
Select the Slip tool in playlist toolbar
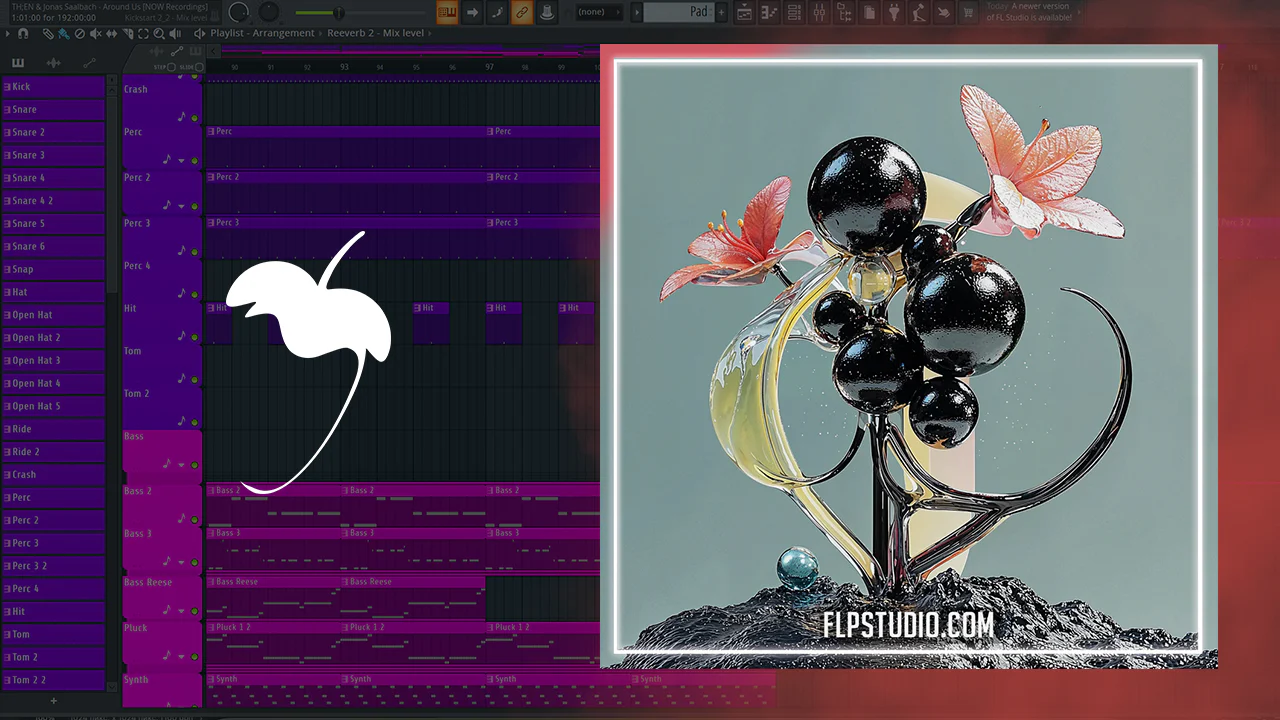111,33
